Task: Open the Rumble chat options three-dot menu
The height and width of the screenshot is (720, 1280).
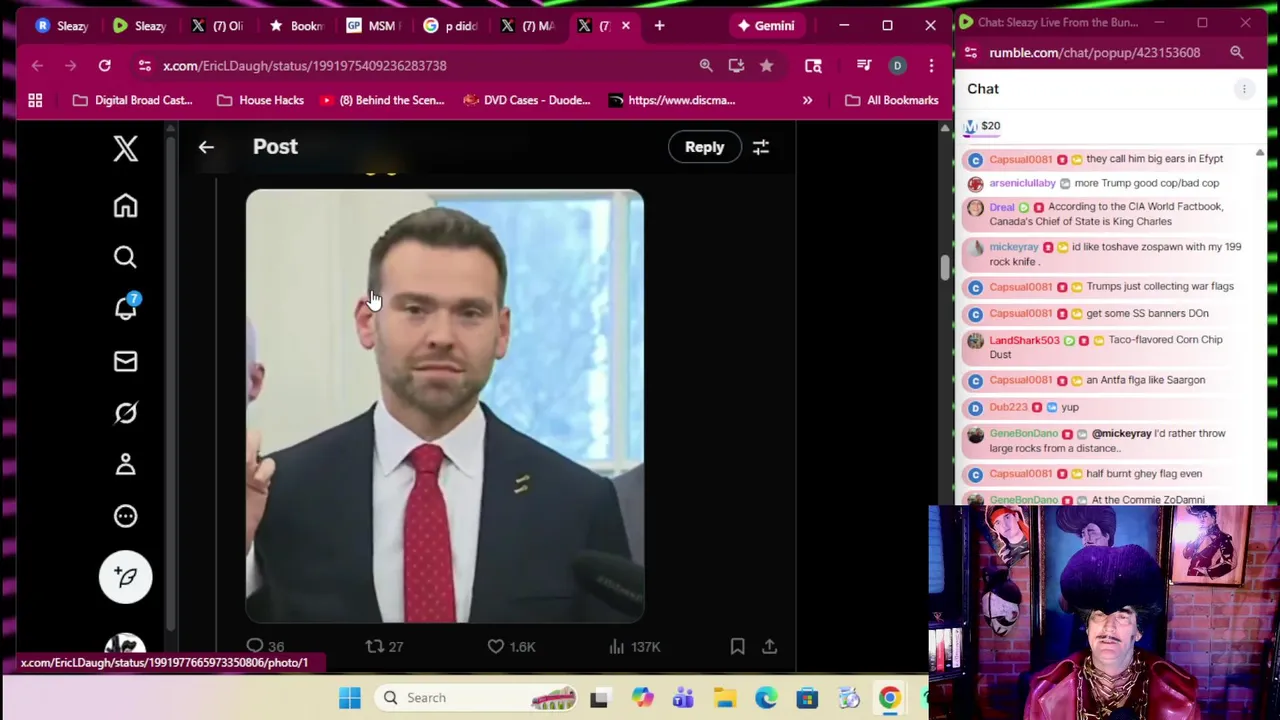Action: click(x=1244, y=89)
